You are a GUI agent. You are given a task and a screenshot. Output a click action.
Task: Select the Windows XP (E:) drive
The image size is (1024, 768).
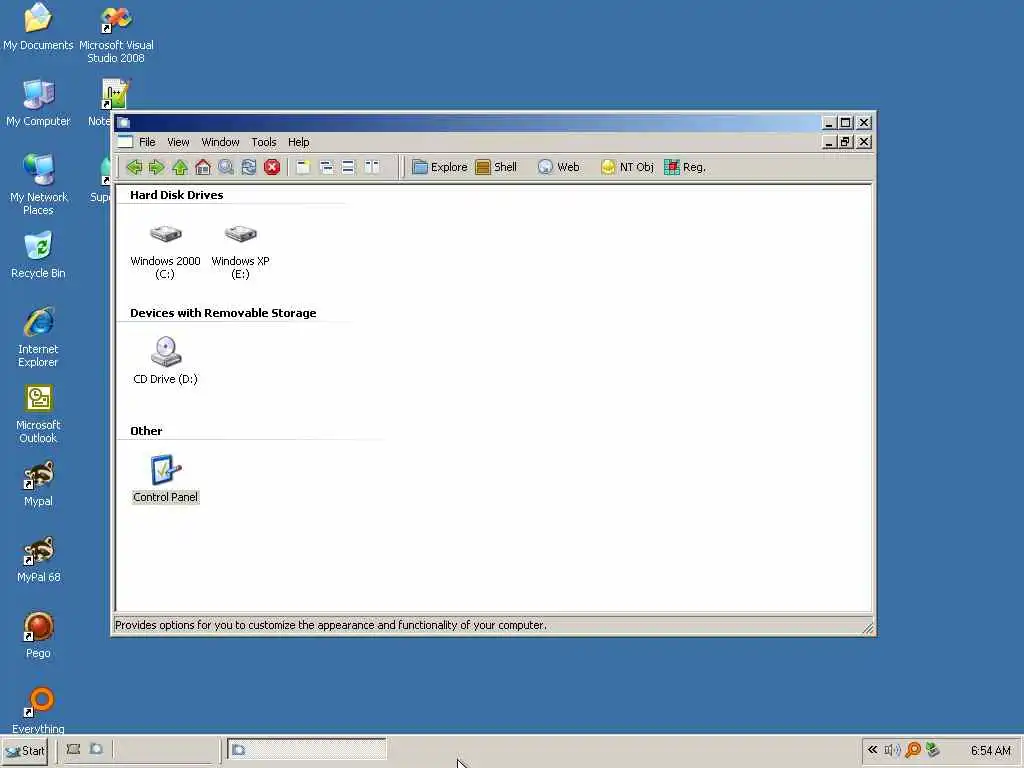240,251
